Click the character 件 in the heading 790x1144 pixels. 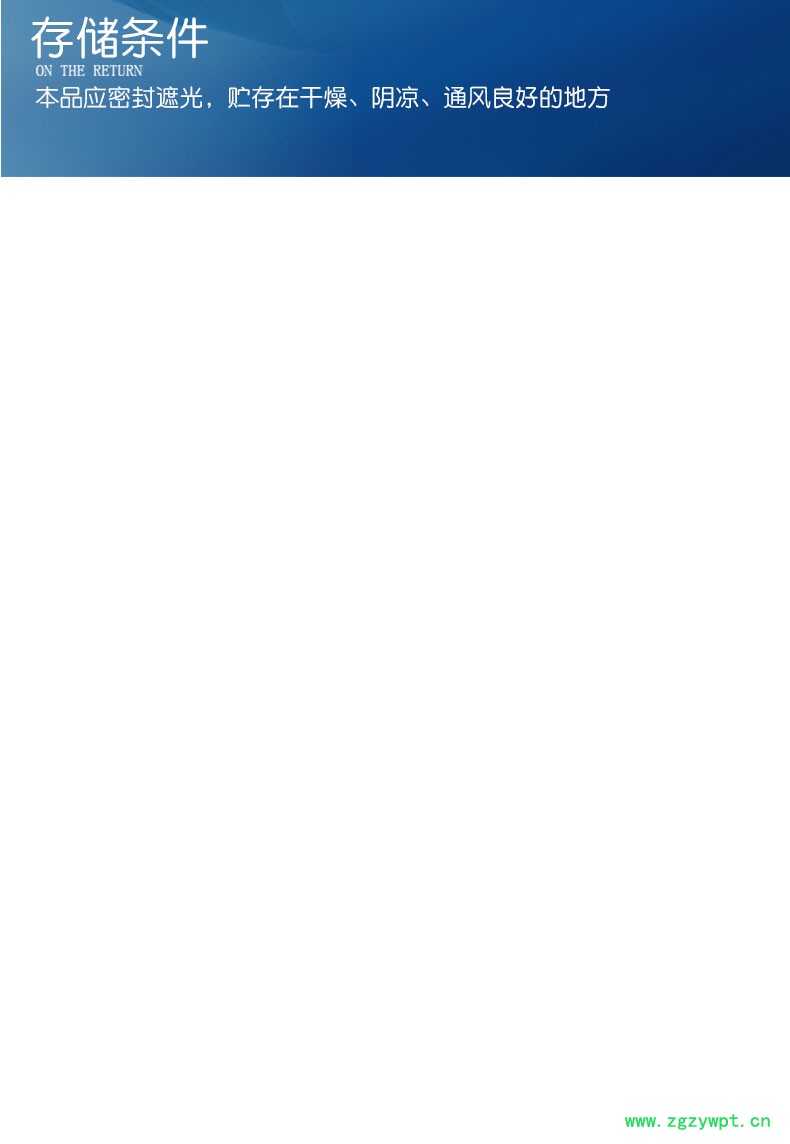click(x=187, y=39)
